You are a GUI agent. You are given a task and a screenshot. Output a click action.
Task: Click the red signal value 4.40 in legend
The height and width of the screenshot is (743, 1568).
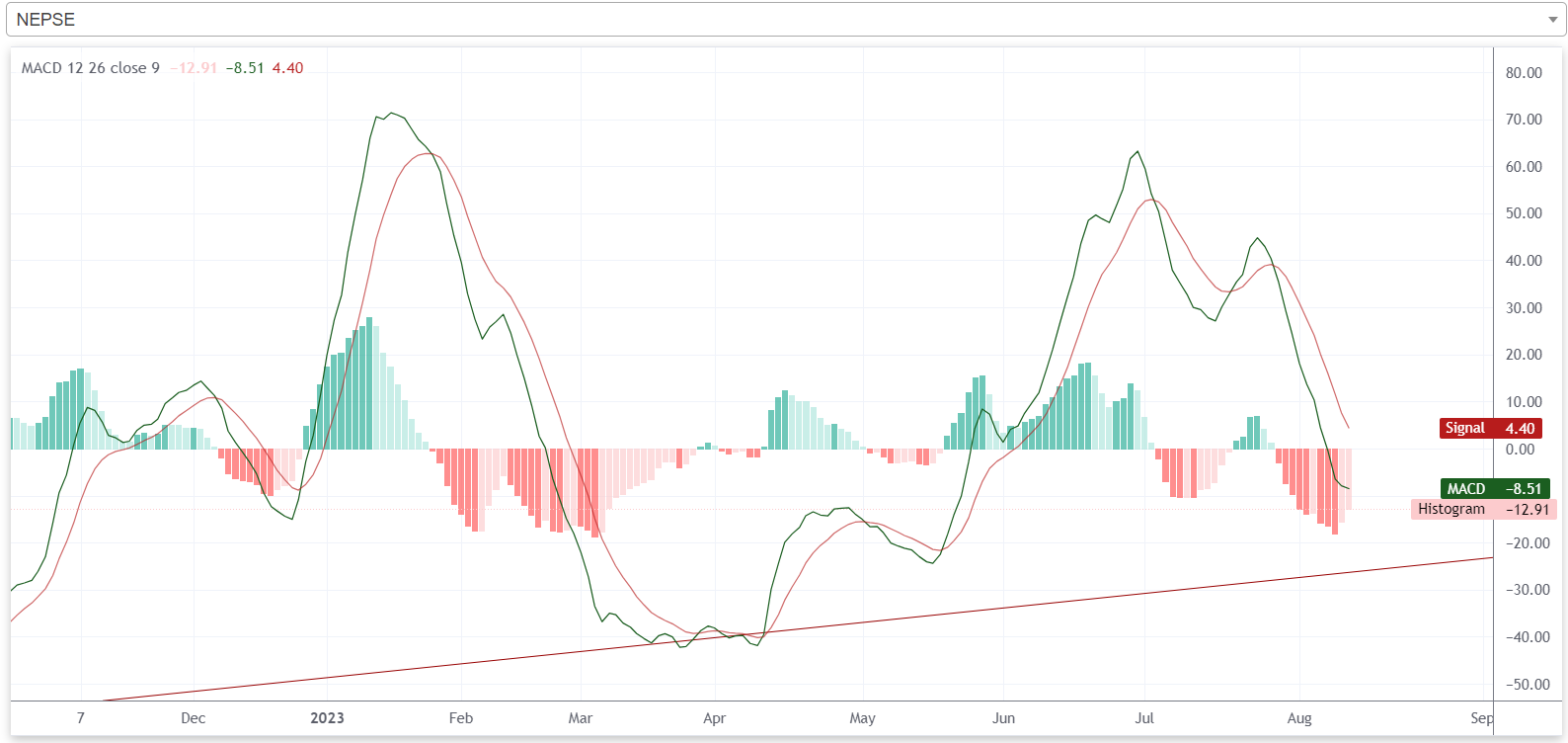click(287, 68)
